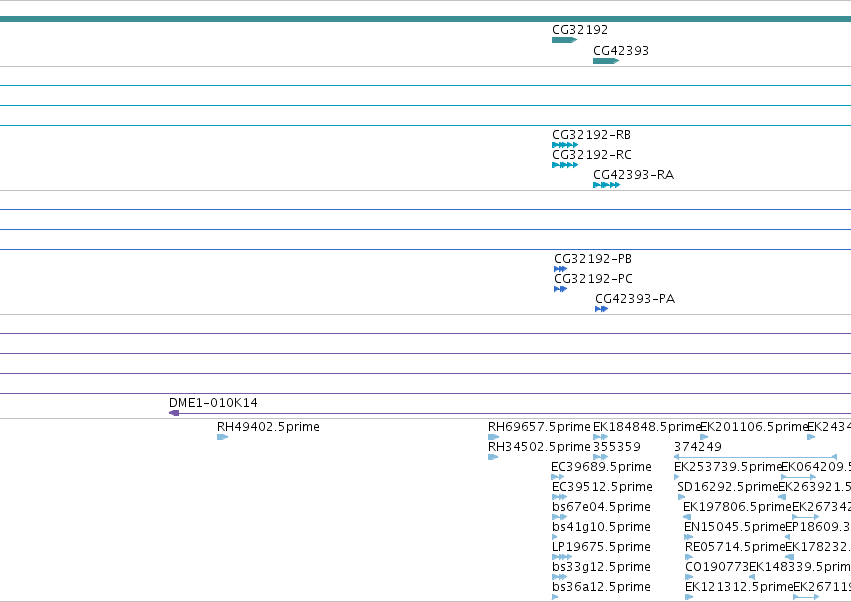Select protein CG32192-PC
The image size is (851, 602).
tap(593, 279)
